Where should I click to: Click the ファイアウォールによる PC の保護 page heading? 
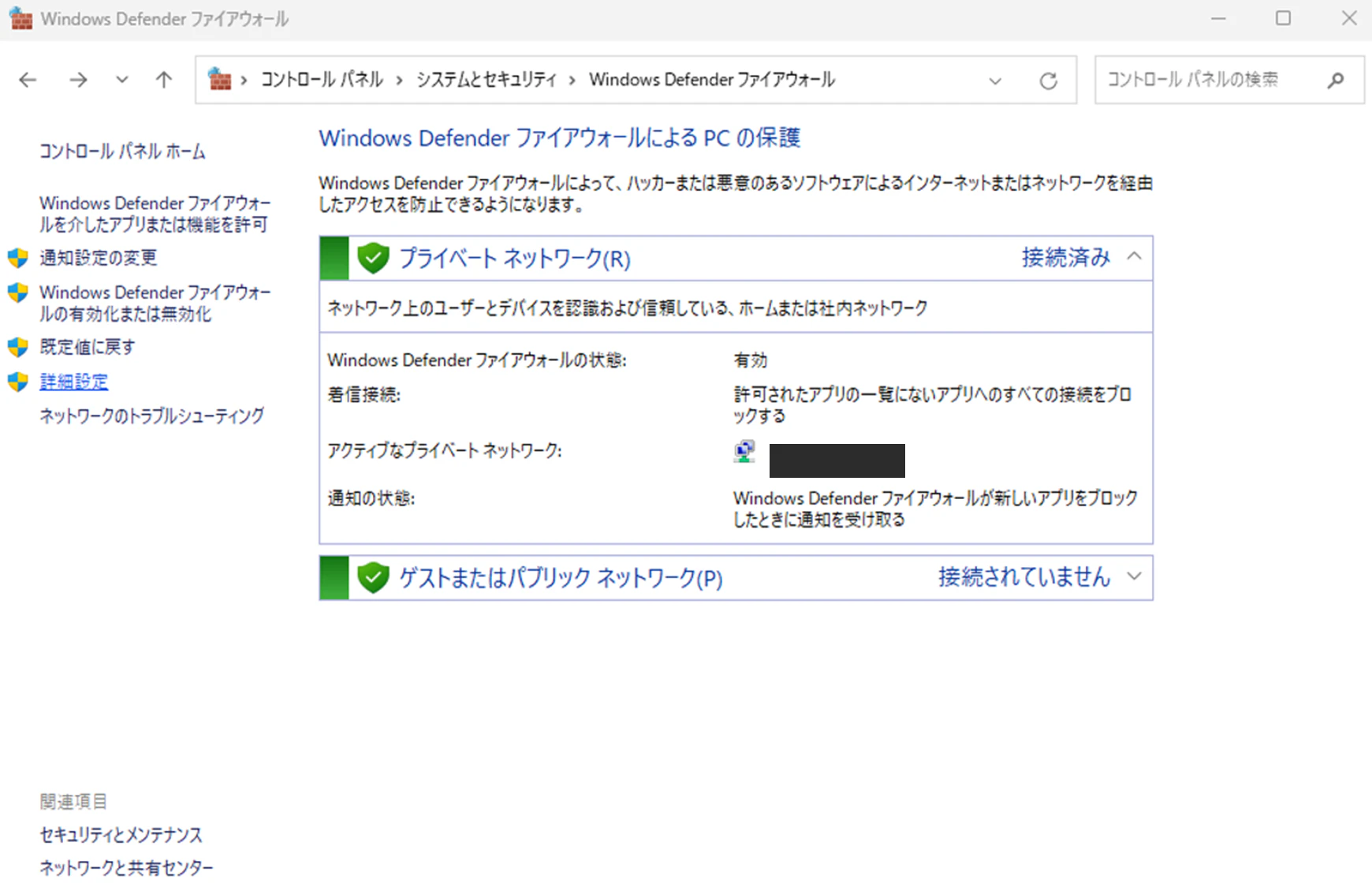(560, 138)
